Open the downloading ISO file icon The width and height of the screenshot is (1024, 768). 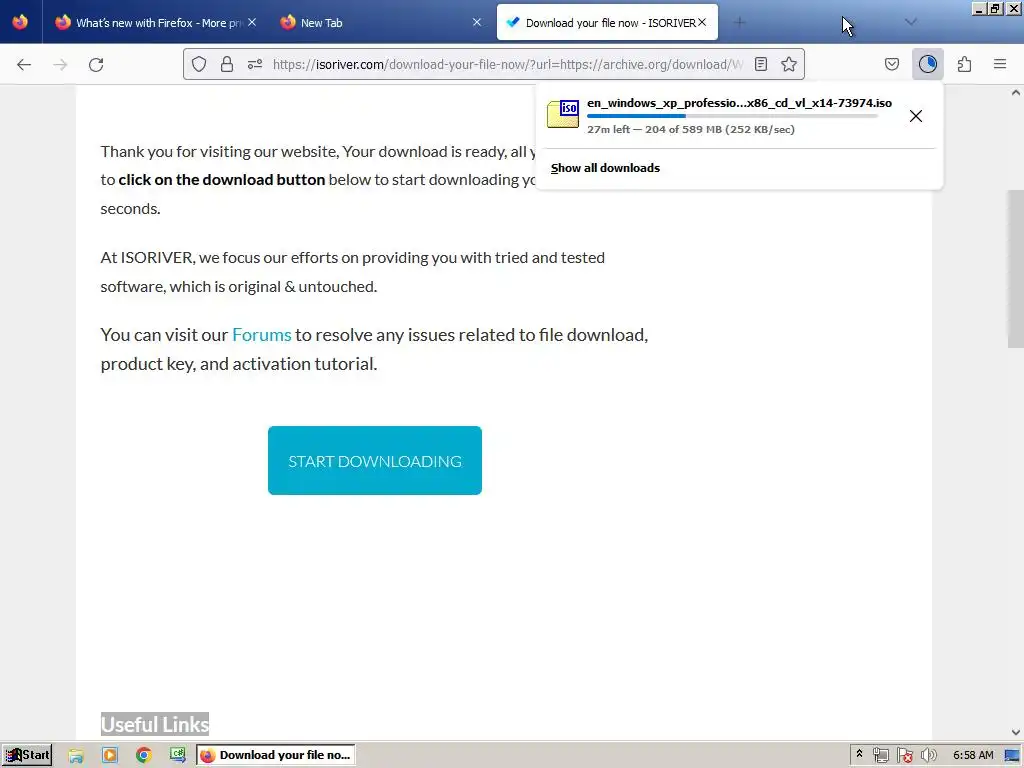click(563, 114)
